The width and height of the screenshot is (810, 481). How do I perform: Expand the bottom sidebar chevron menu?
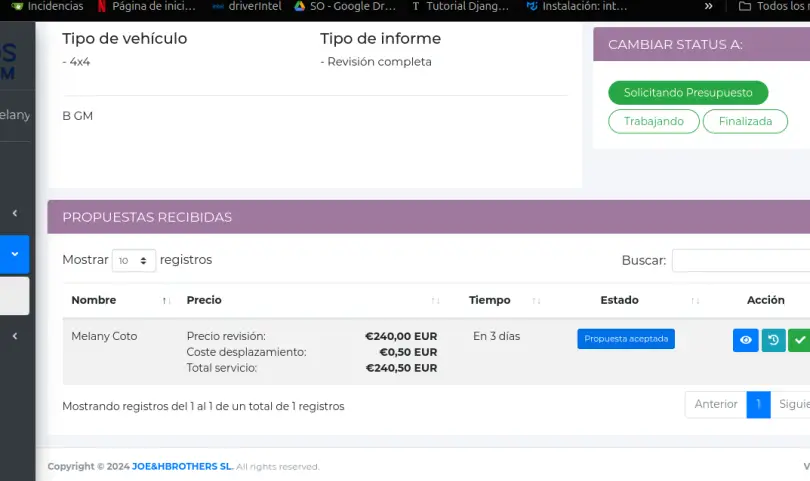[x=14, y=336]
